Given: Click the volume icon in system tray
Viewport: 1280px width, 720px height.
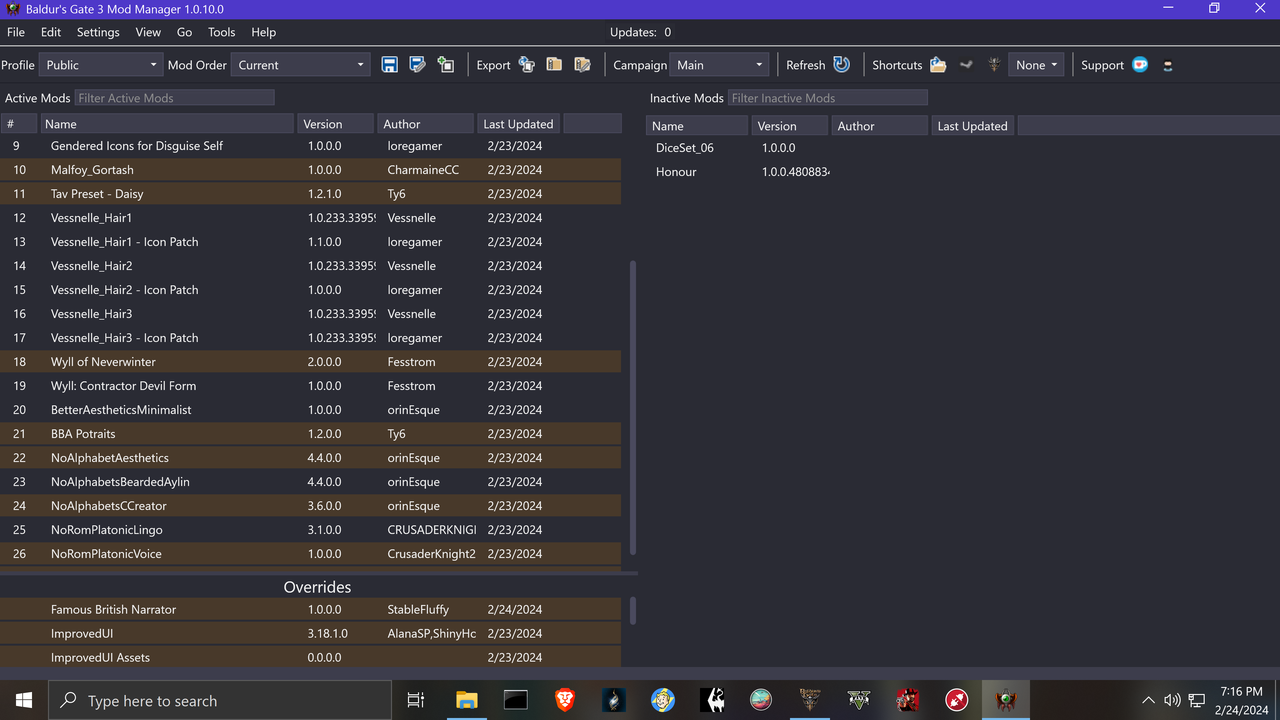Looking at the screenshot, I should pos(1172,701).
